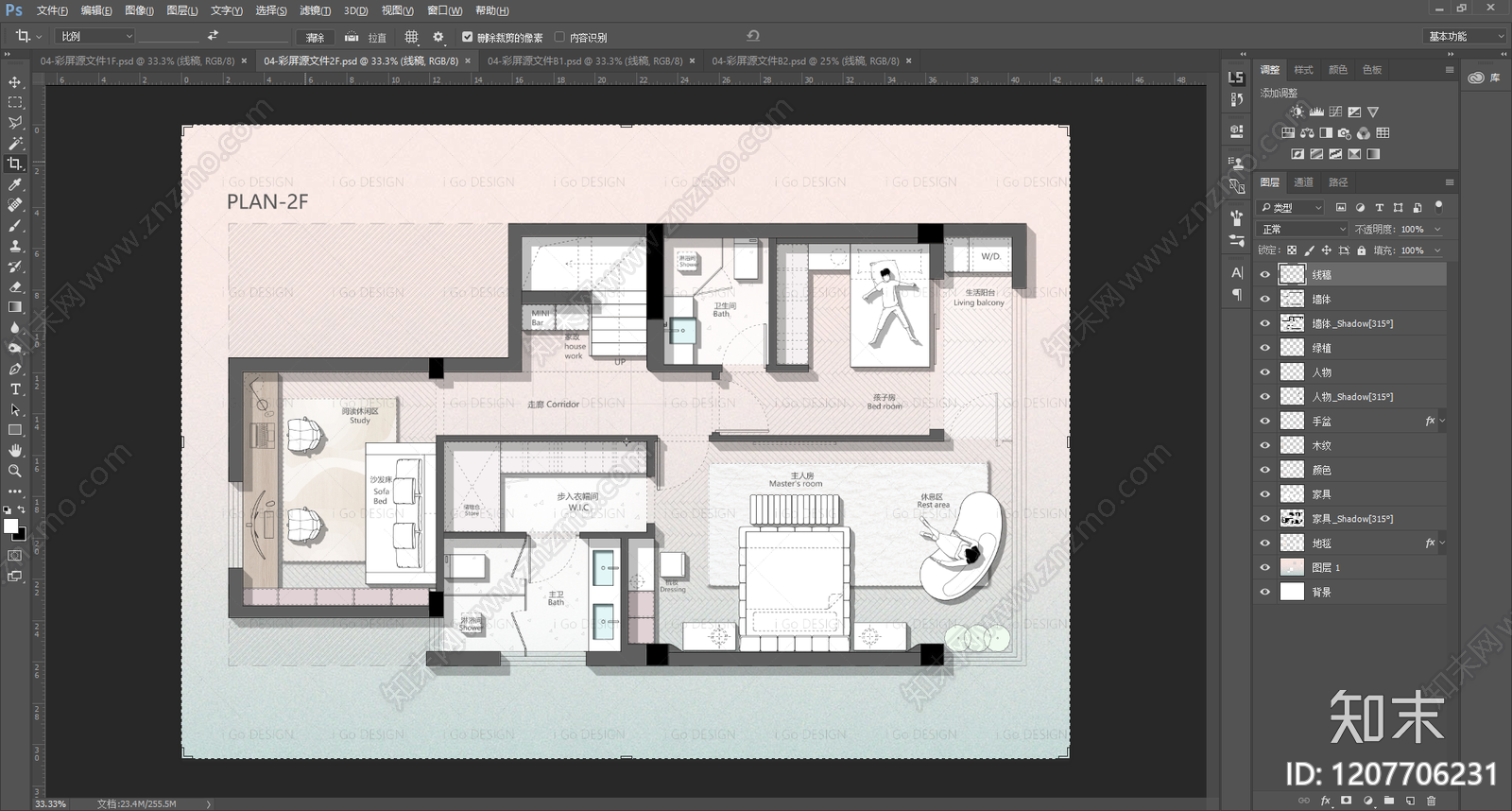The height and width of the screenshot is (811, 1512).
Task: Select the Move tool
Action: (x=15, y=82)
